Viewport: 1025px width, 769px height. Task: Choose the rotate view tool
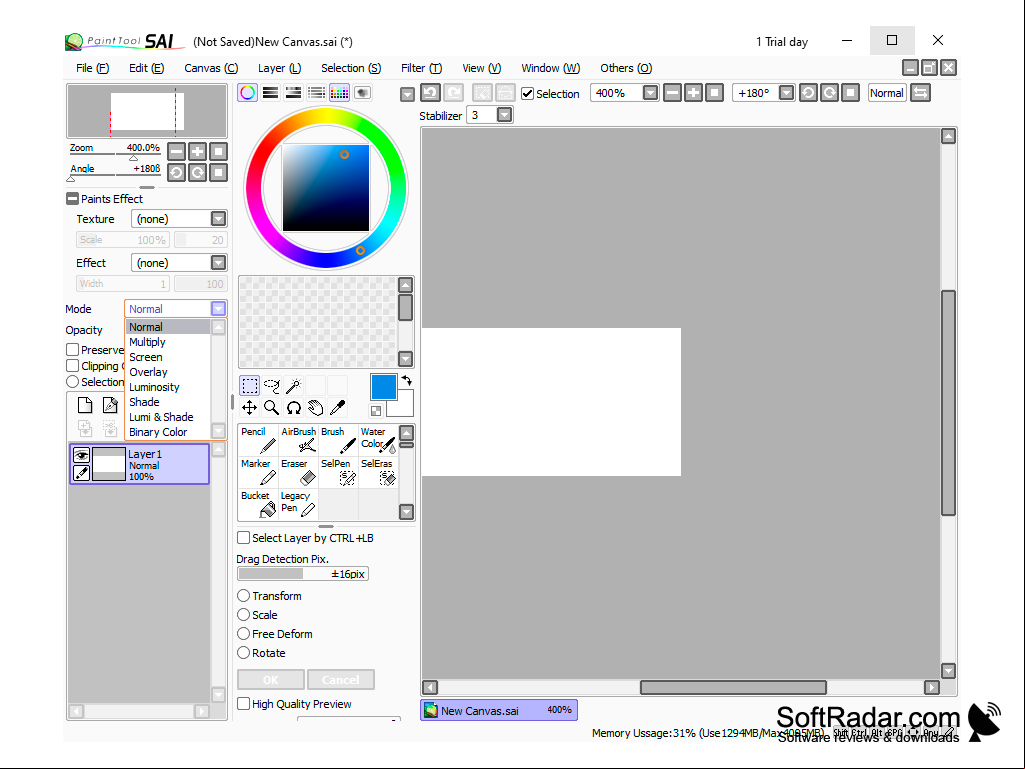(x=294, y=408)
